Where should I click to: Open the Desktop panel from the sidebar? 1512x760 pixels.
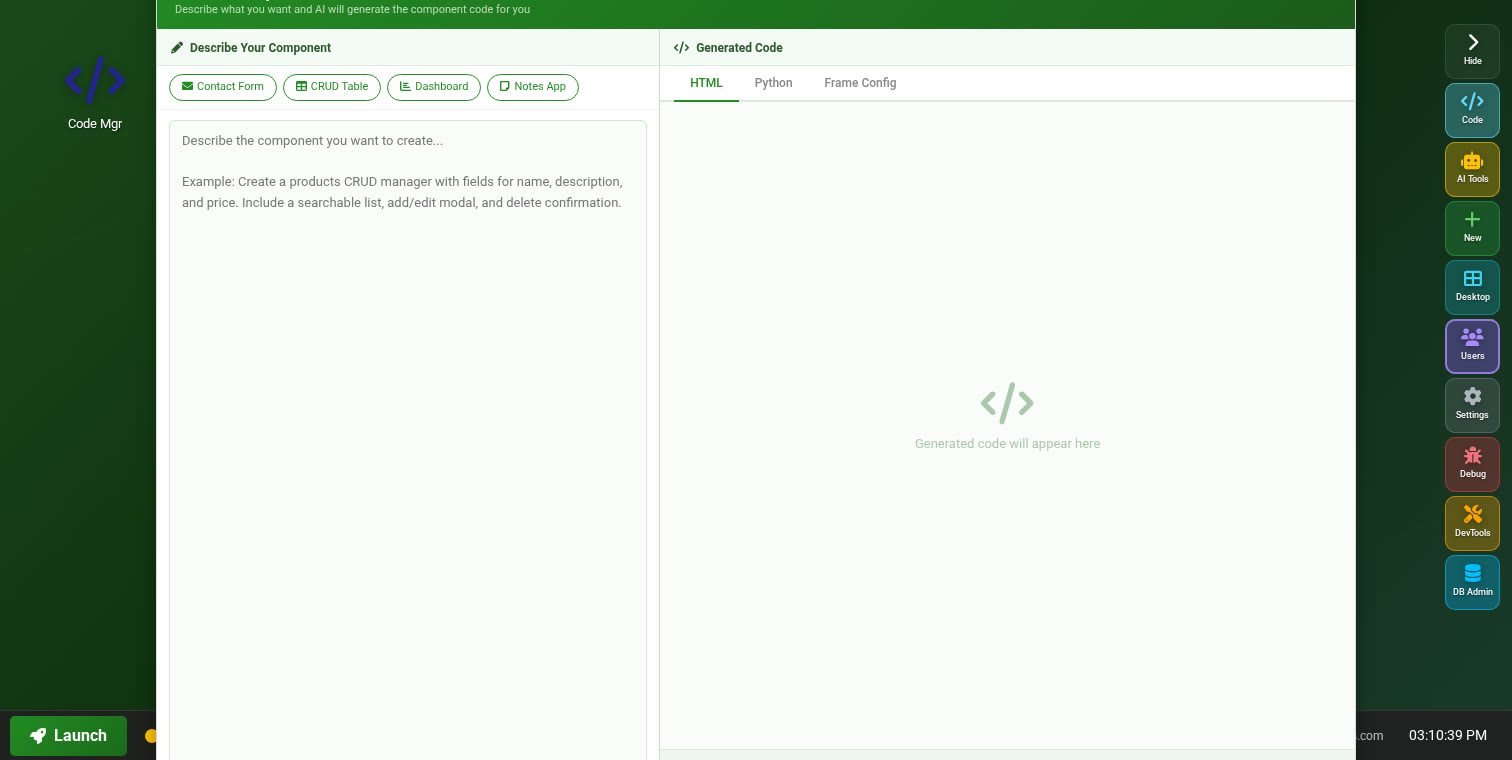point(1472,287)
